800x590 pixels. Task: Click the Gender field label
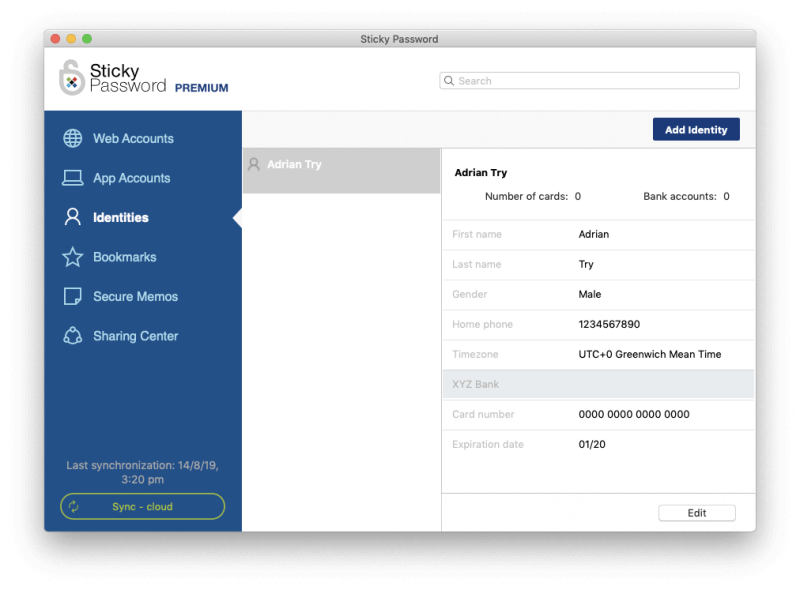coord(469,294)
